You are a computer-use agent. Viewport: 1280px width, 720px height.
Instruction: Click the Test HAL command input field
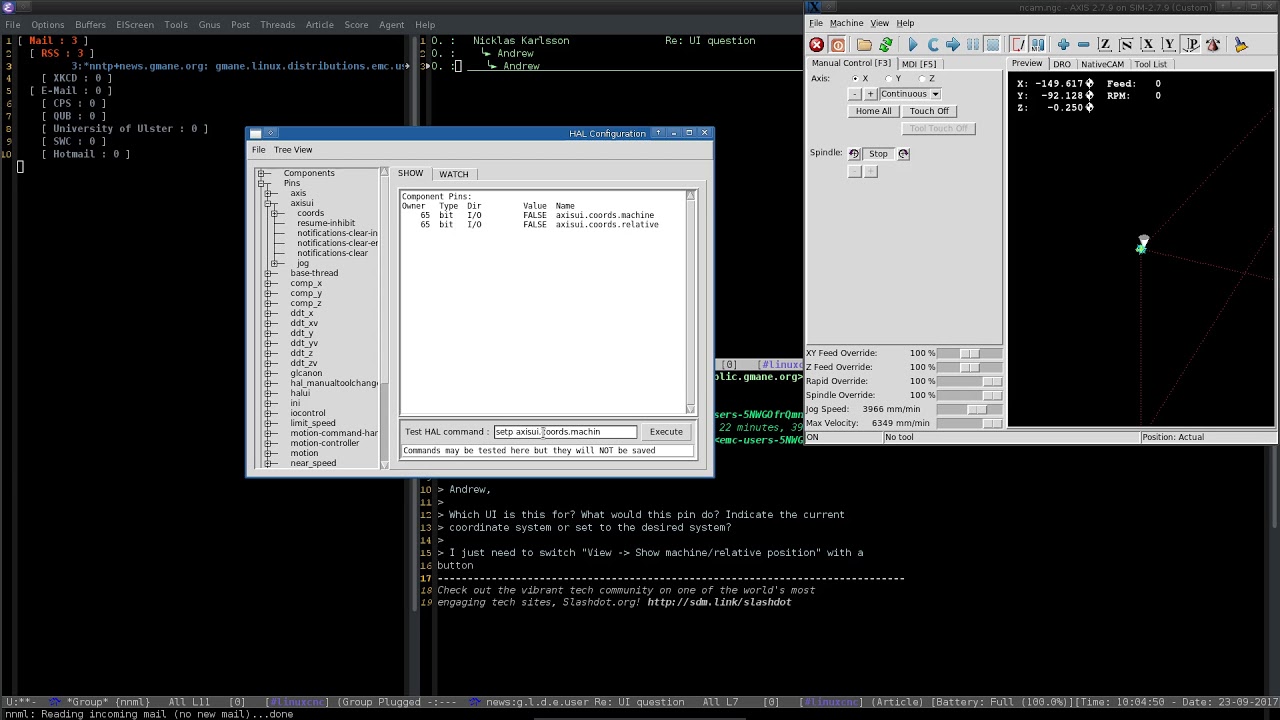(565, 432)
